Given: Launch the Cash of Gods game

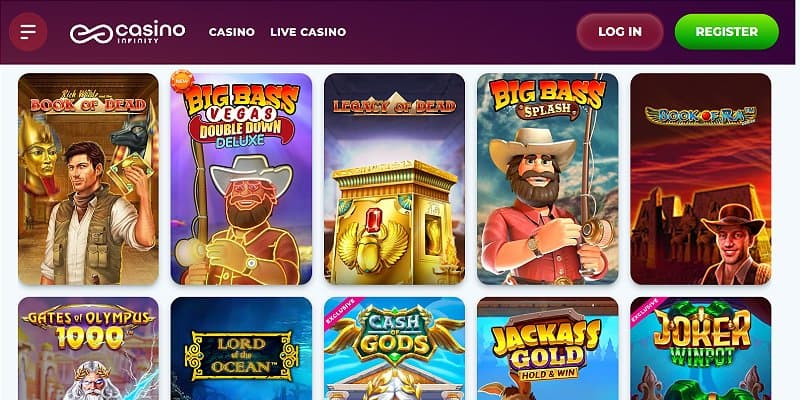Looking at the screenshot, I should tap(394, 348).
